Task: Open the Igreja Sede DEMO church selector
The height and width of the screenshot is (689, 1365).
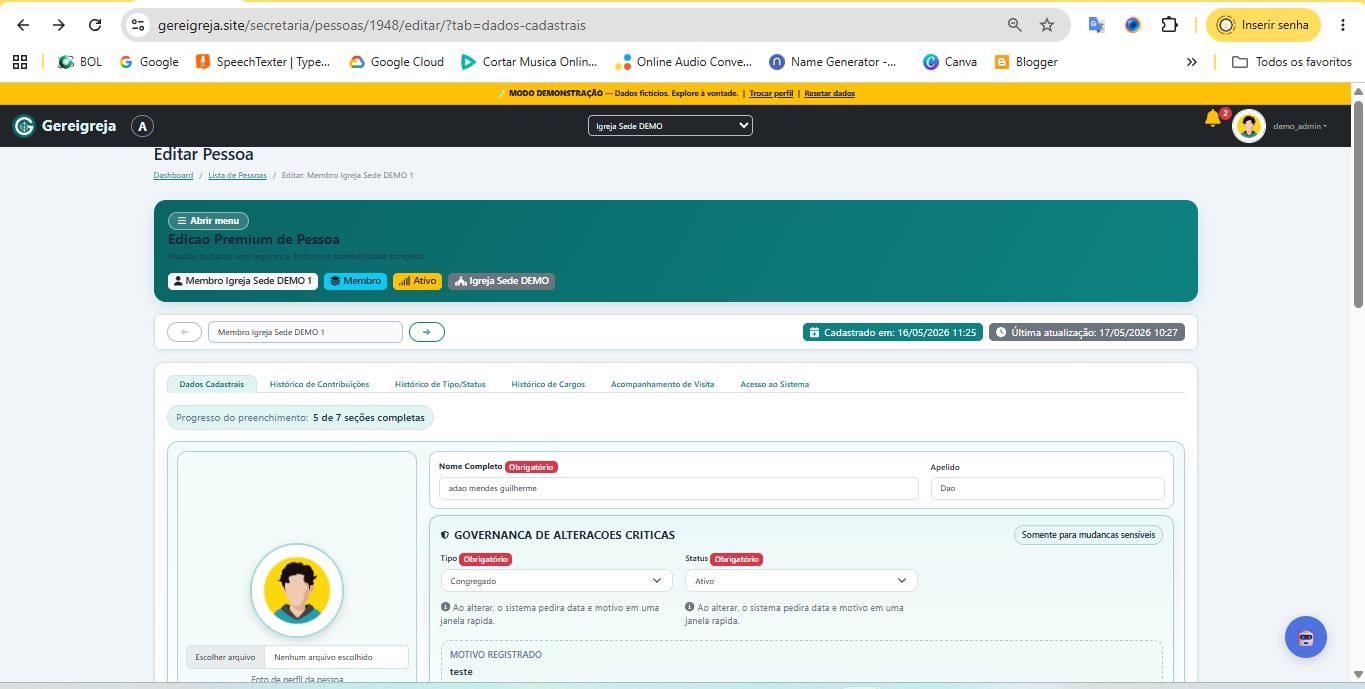Action: tap(670, 126)
